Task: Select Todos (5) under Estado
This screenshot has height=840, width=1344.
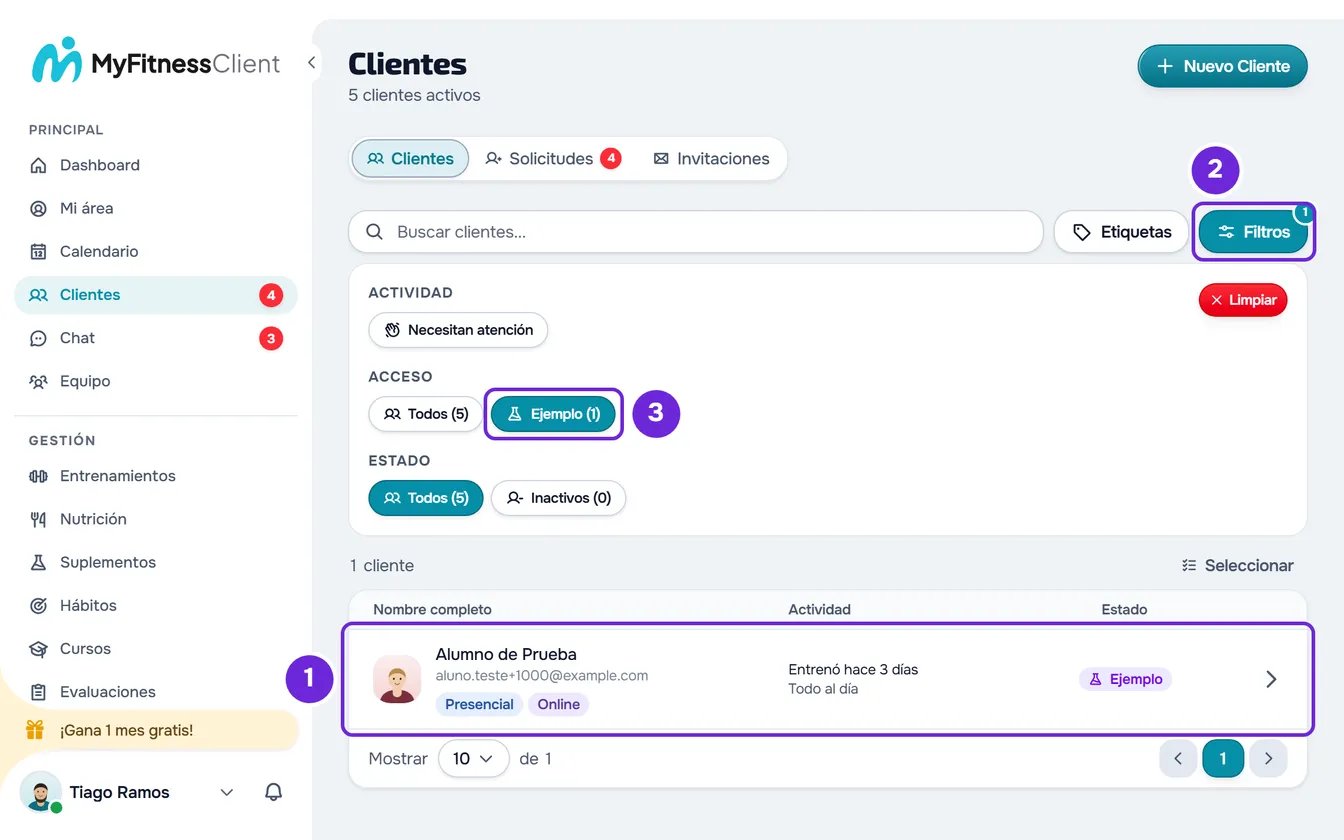Action: (426, 498)
